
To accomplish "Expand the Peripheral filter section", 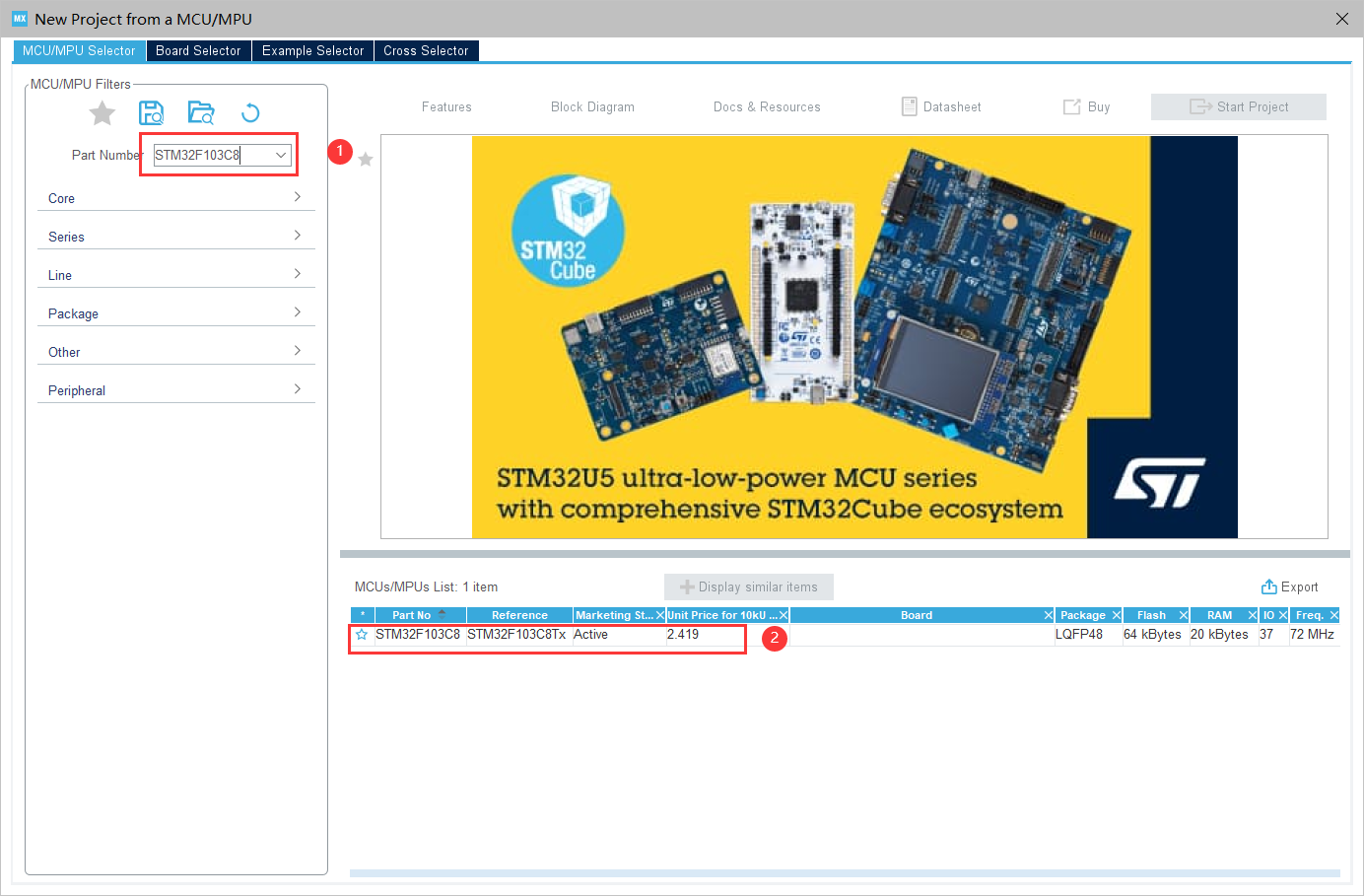I will click(175, 389).
